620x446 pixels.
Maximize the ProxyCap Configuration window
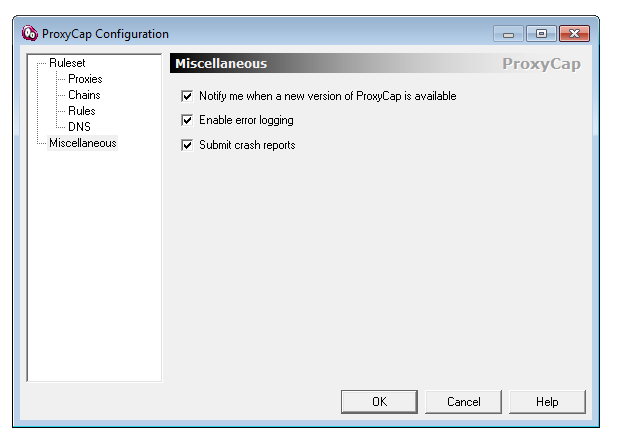[x=540, y=34]
